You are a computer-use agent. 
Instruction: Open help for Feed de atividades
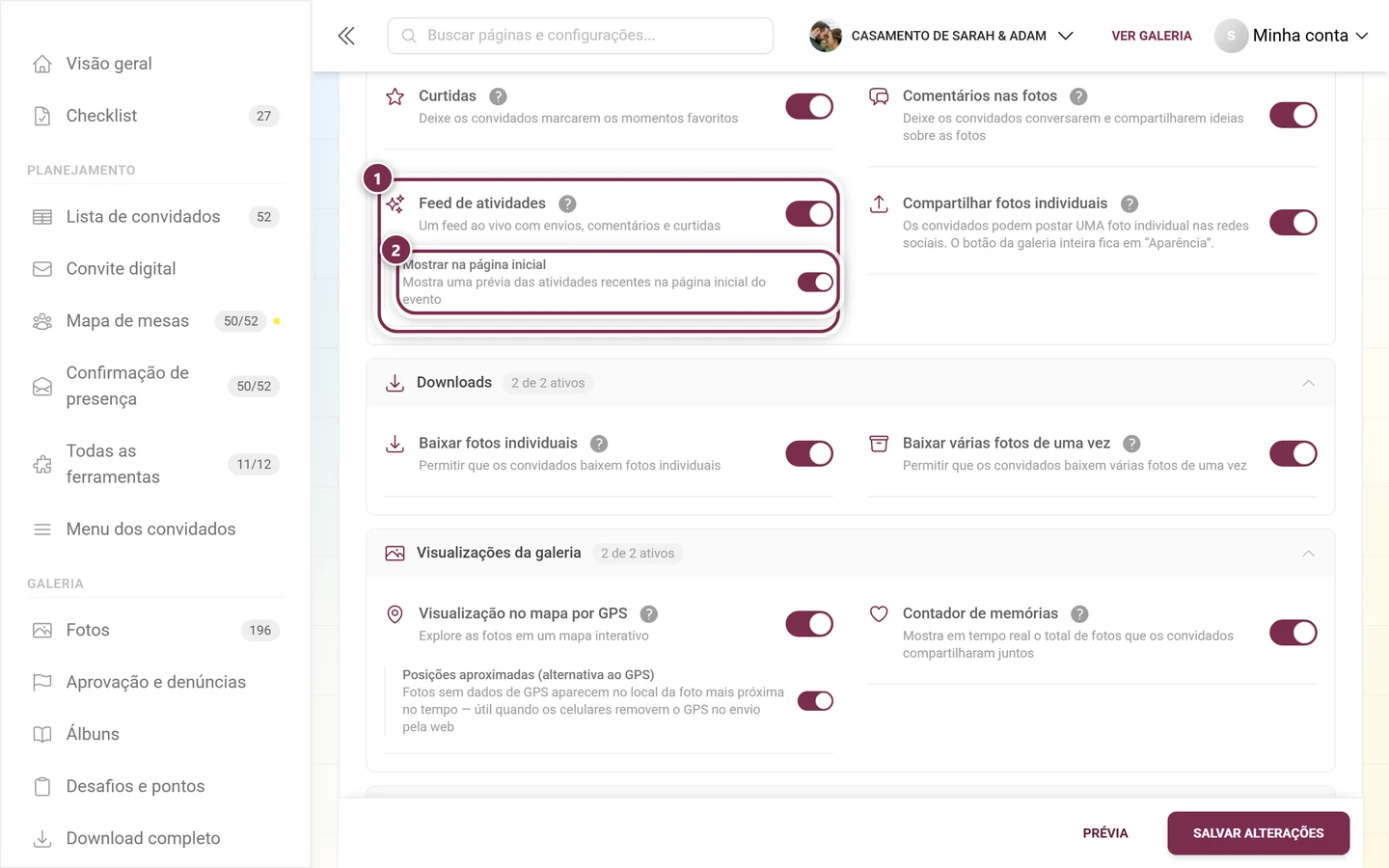click(x=567, y=203)
